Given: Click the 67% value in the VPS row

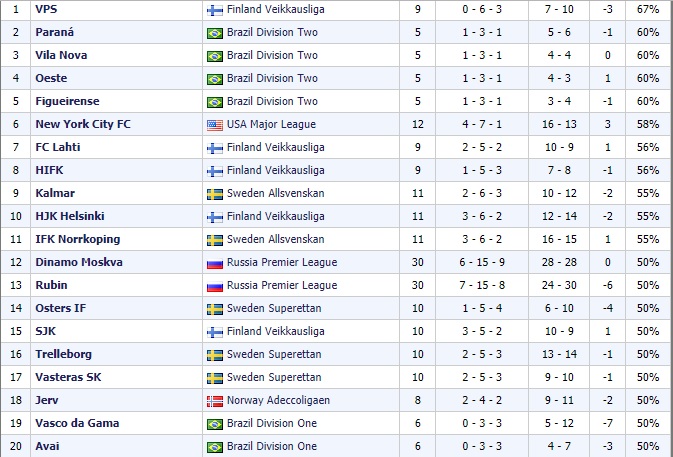Looking at the screenshot, I should [x=648, y=9].
